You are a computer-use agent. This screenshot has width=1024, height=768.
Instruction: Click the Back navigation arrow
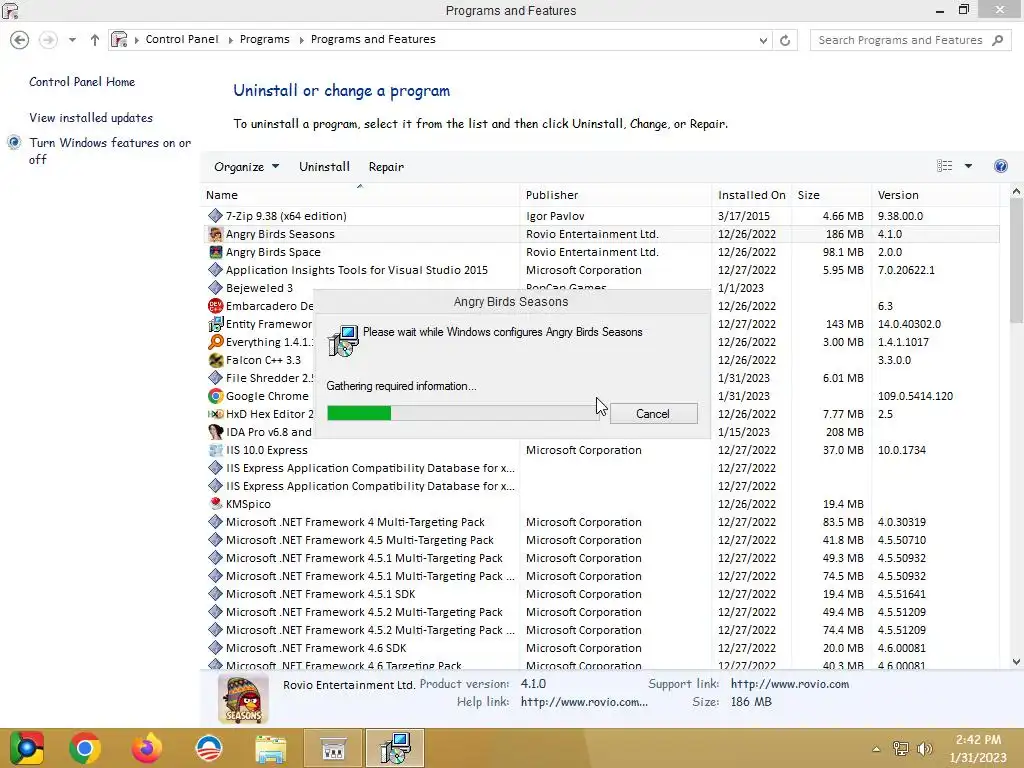point(20,40)
